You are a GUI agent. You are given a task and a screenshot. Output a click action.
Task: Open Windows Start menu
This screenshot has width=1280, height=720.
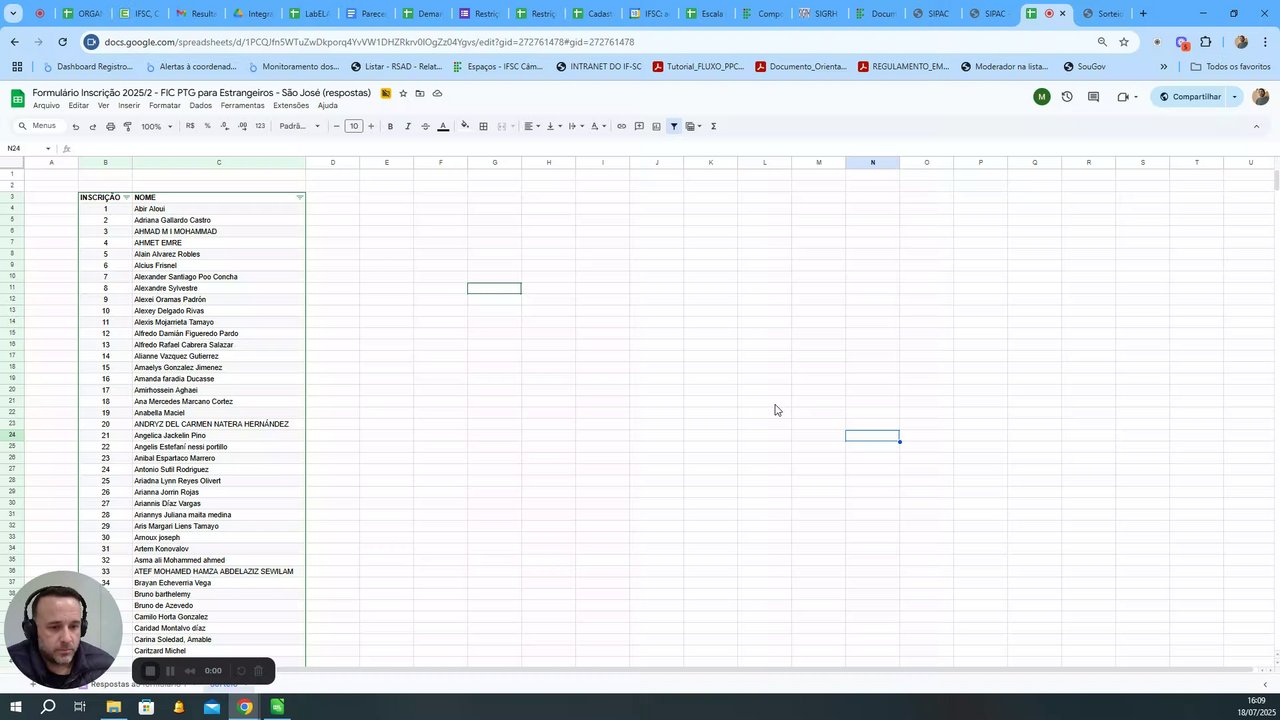(x=16, y=707)
